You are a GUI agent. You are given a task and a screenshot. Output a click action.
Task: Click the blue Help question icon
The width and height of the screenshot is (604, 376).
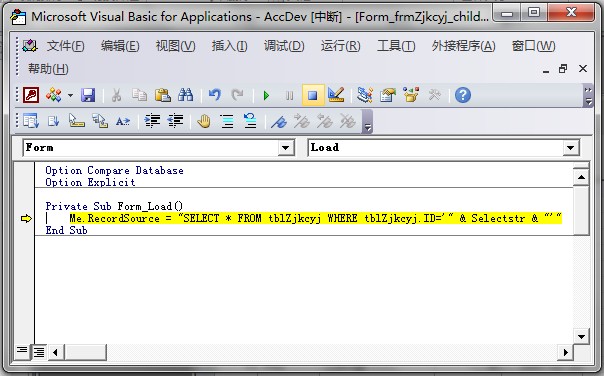[463, 95]
